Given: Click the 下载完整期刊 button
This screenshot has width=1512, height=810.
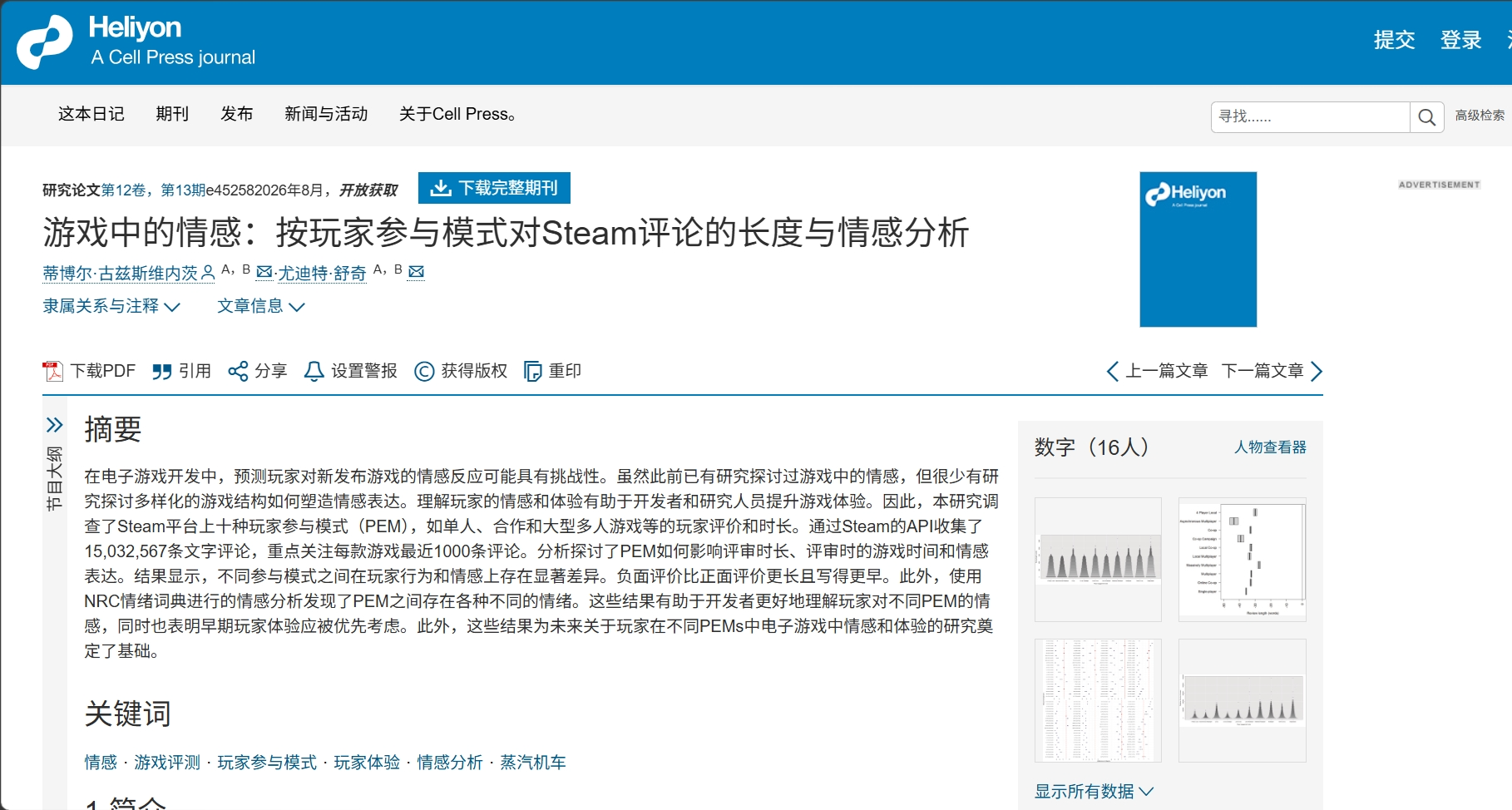Looking at the screenshot, I should click(494, 188).
